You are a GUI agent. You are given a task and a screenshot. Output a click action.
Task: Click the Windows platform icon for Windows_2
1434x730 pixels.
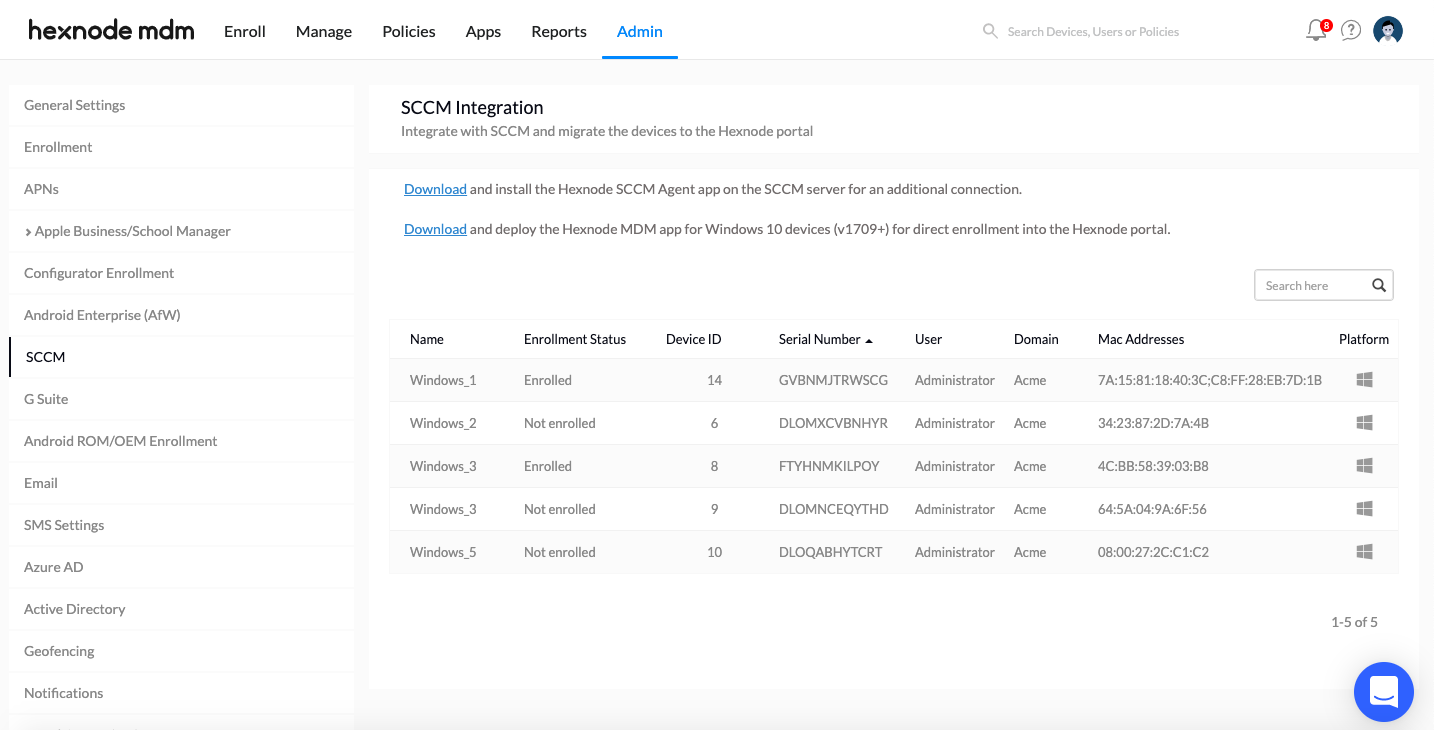[1364, 423]
